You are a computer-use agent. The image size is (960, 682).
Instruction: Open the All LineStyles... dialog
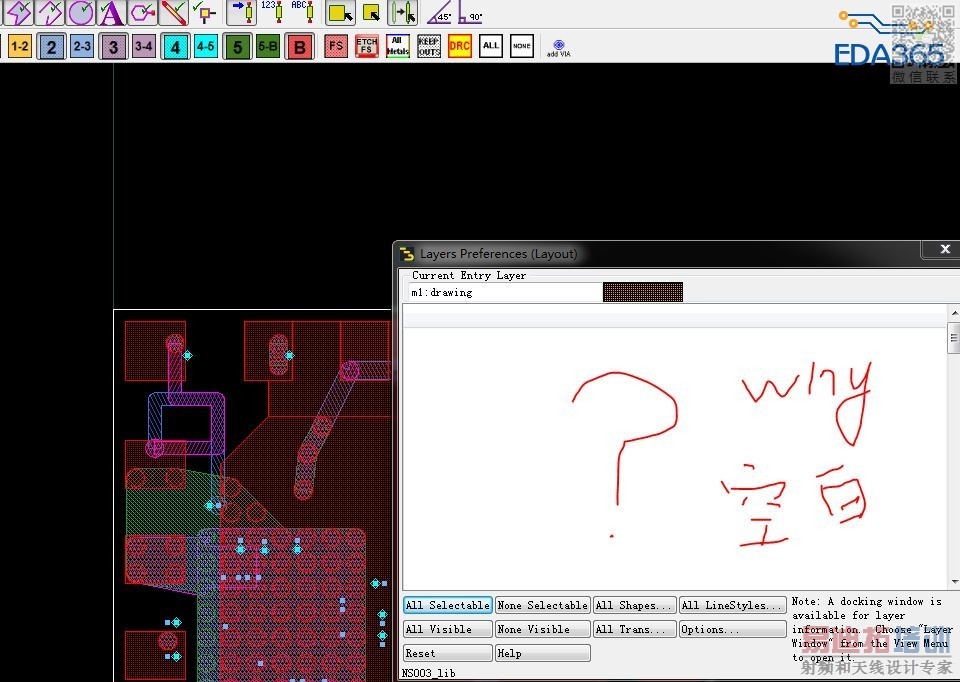pos(732,605)
